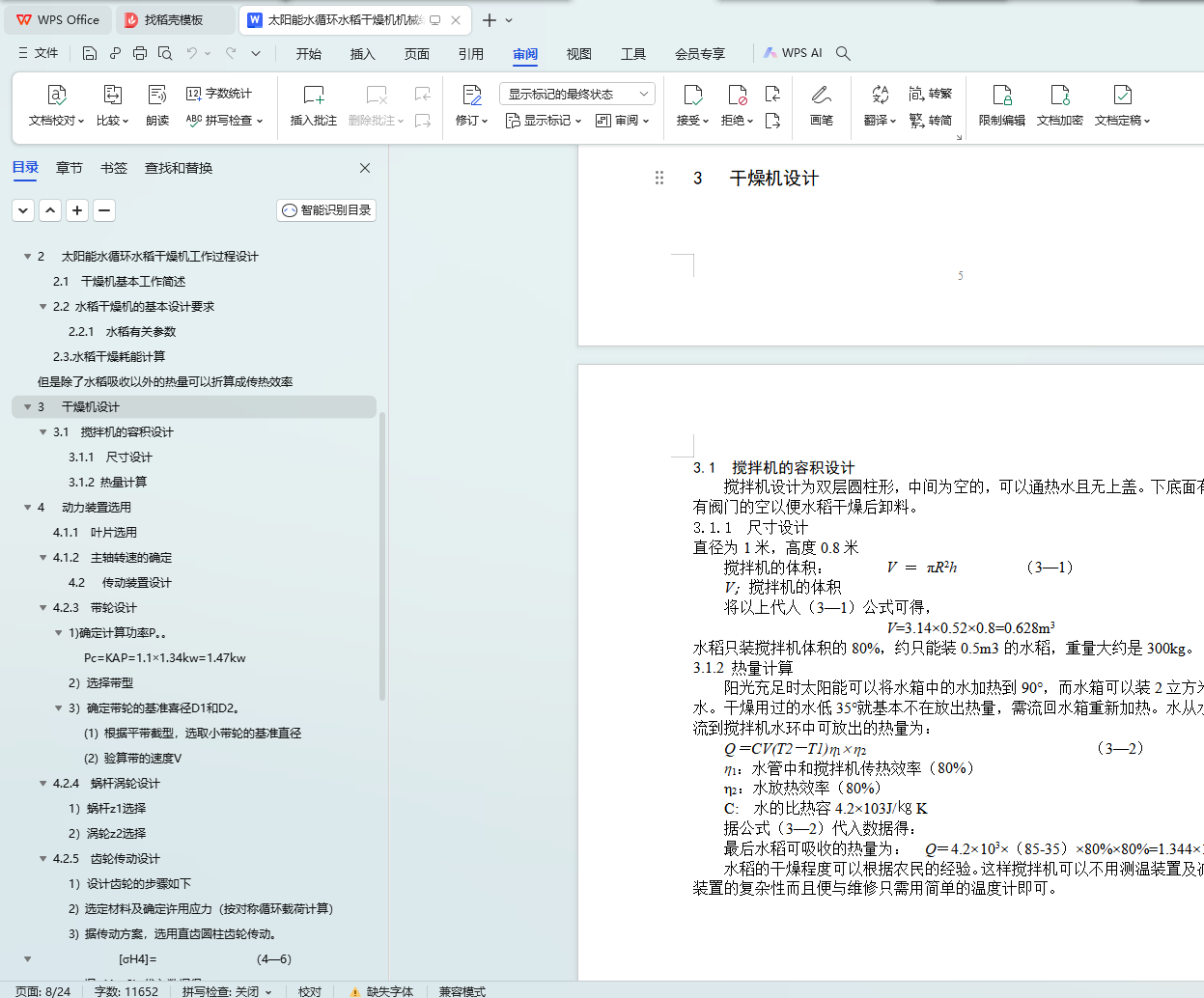Click the navigation pane vertical scrollbar
This screenshot has height=998, width=1204.
pos(382,555)
